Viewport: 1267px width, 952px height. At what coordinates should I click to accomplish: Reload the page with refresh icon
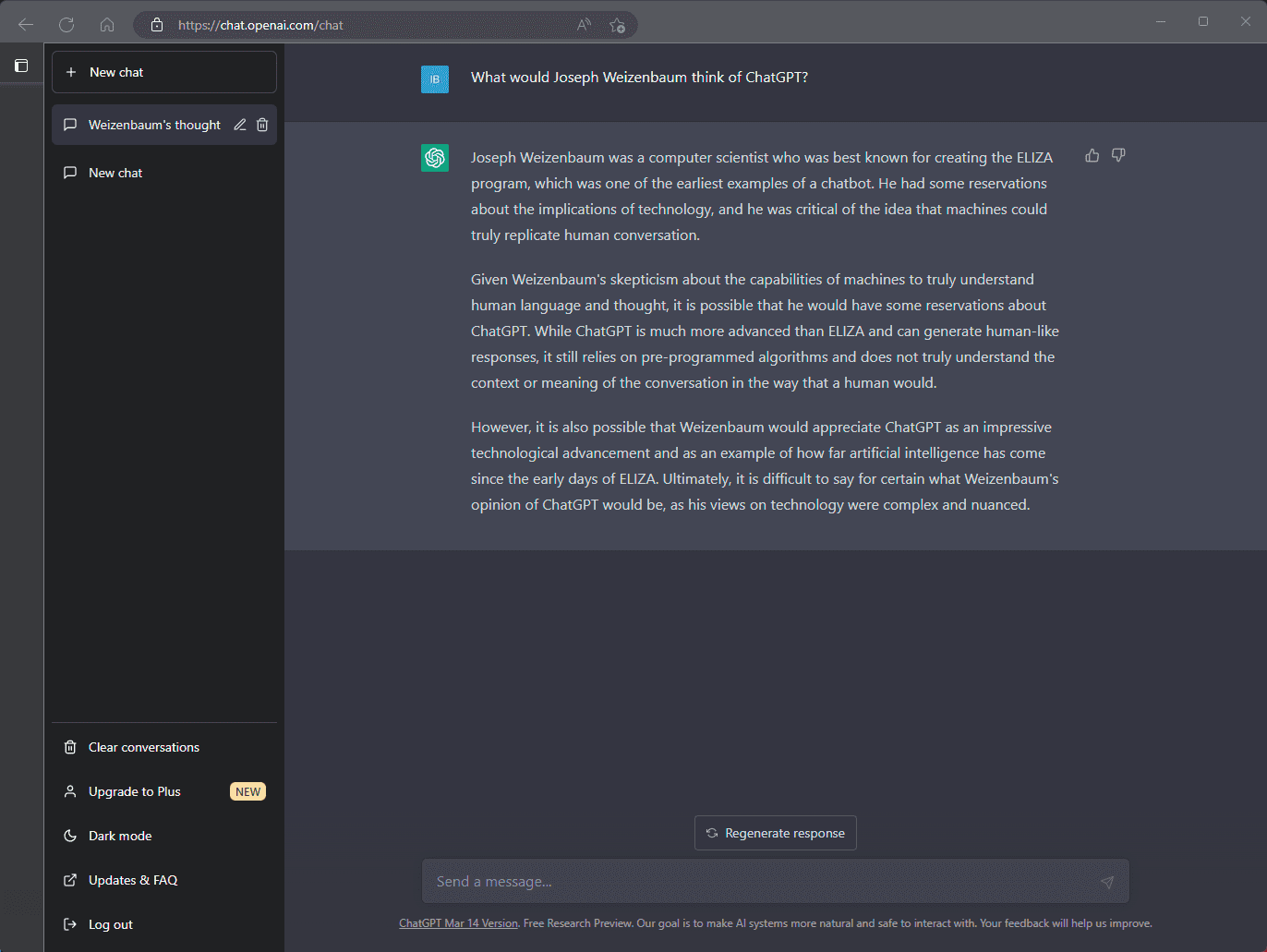point(66,25)
